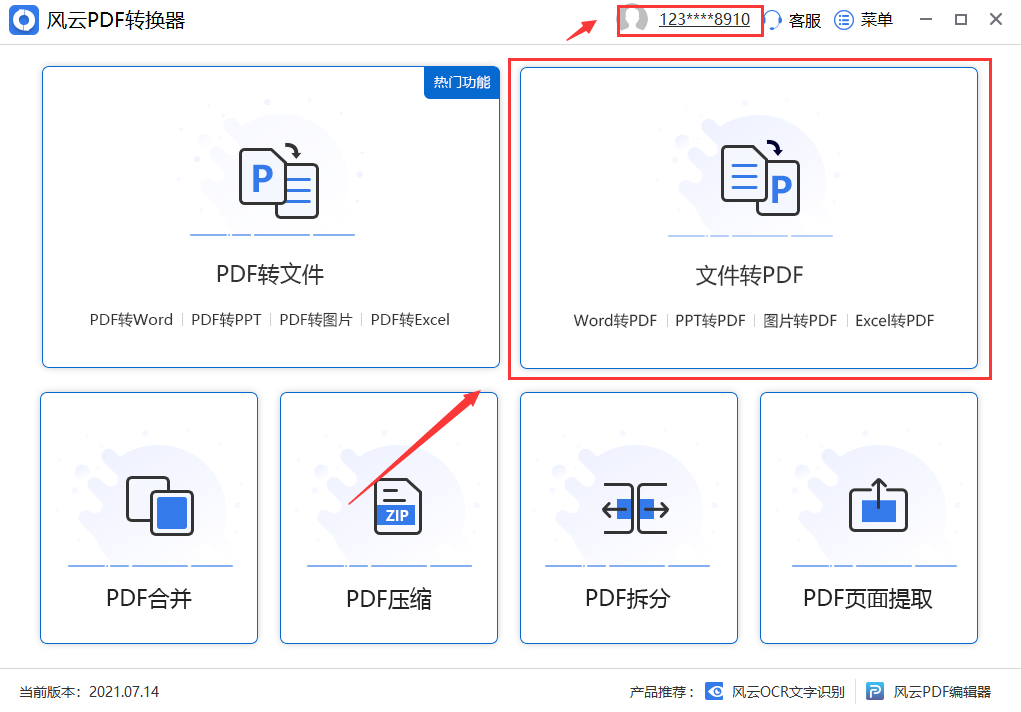
Task: Click the 风云OCR文字识别 eye icon
Action: (714, 691)
